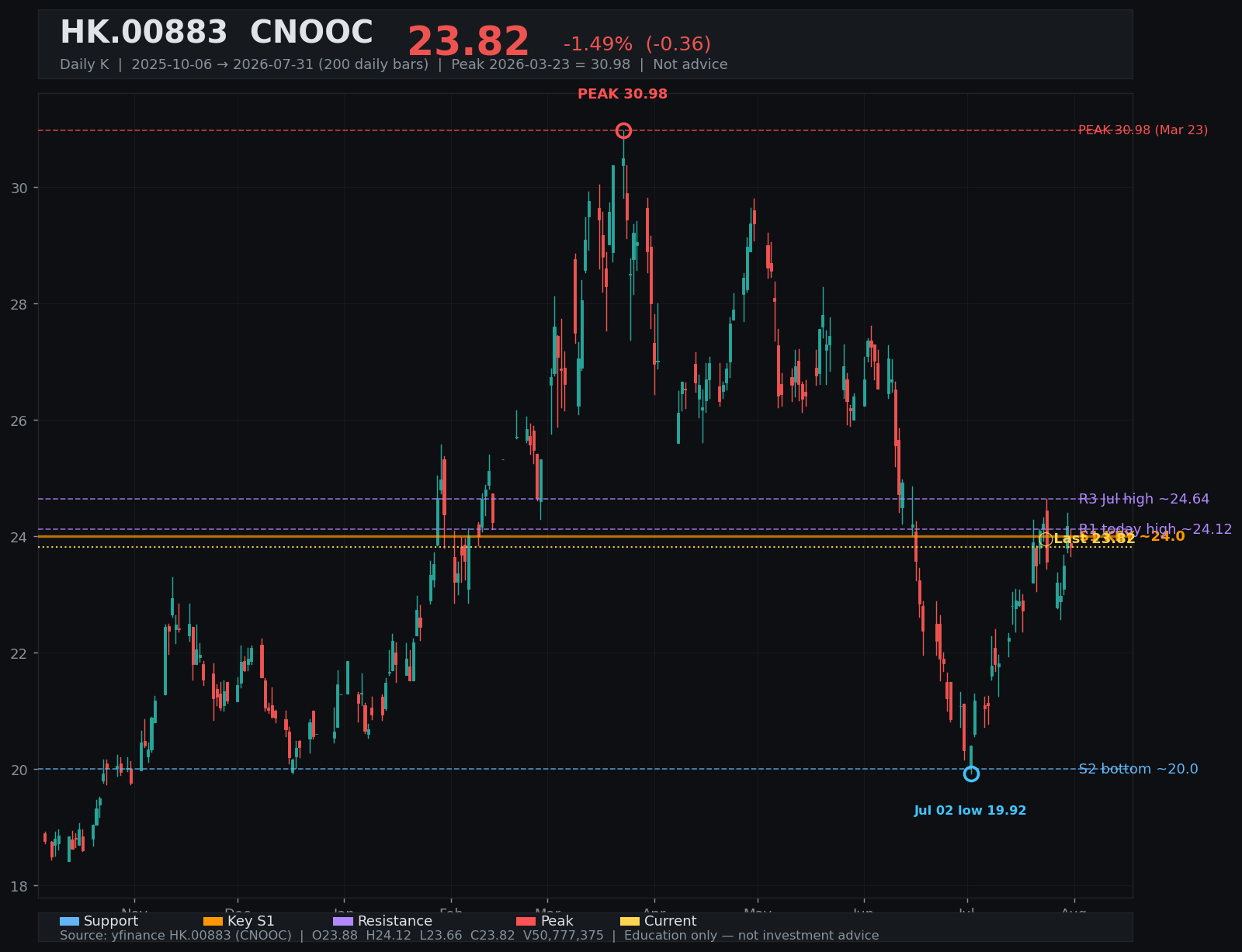Click the large red 23.82 price

(468, 42)
